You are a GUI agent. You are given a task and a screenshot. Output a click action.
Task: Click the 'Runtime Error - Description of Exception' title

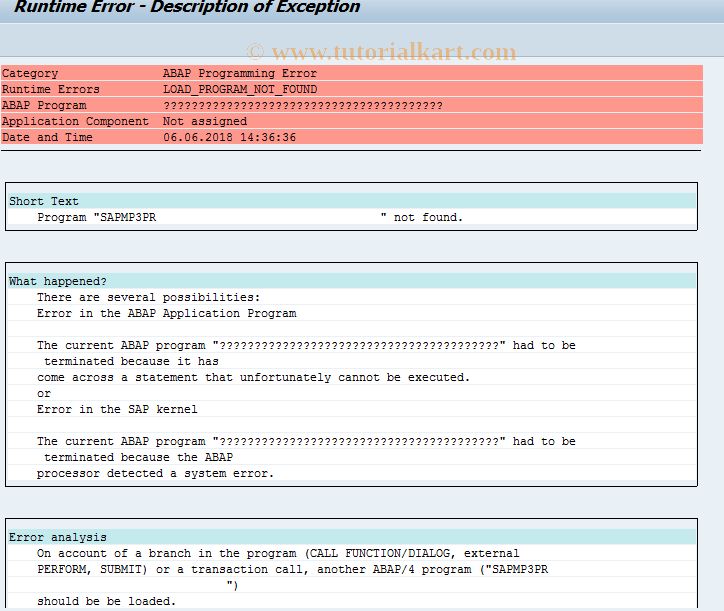coord(187,7)
